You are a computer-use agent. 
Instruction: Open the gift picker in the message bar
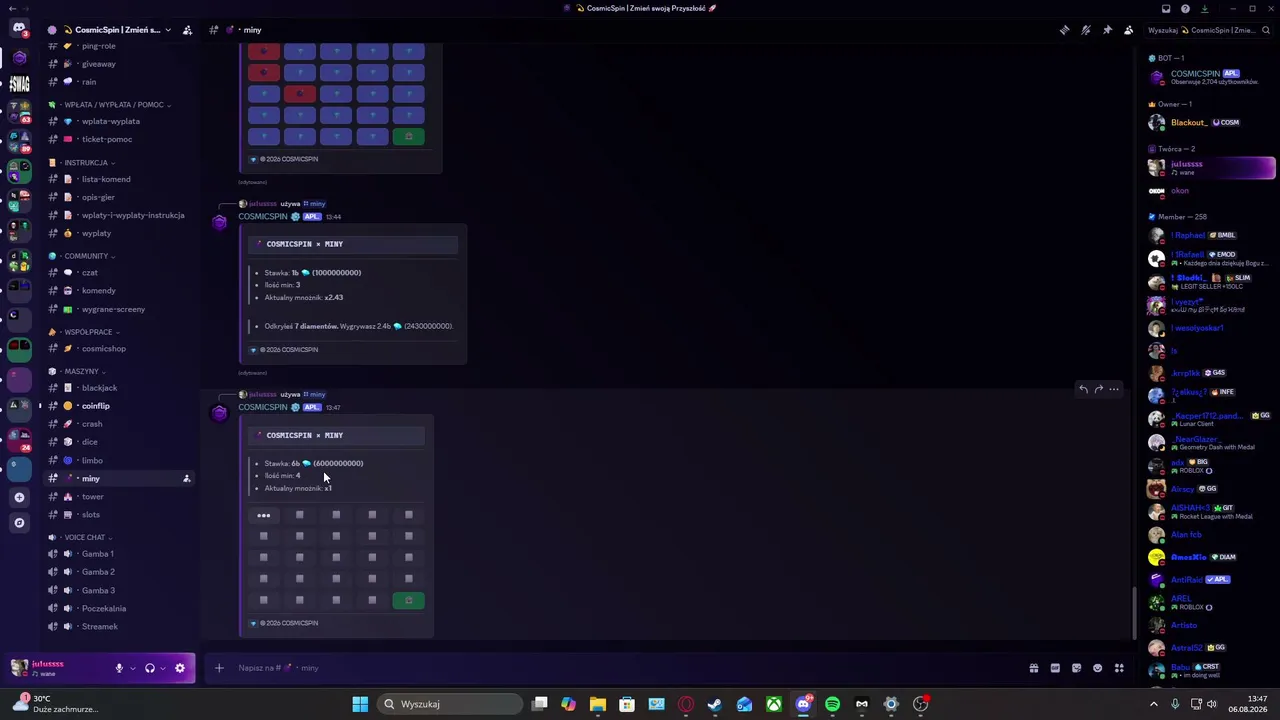[1034, 668]
